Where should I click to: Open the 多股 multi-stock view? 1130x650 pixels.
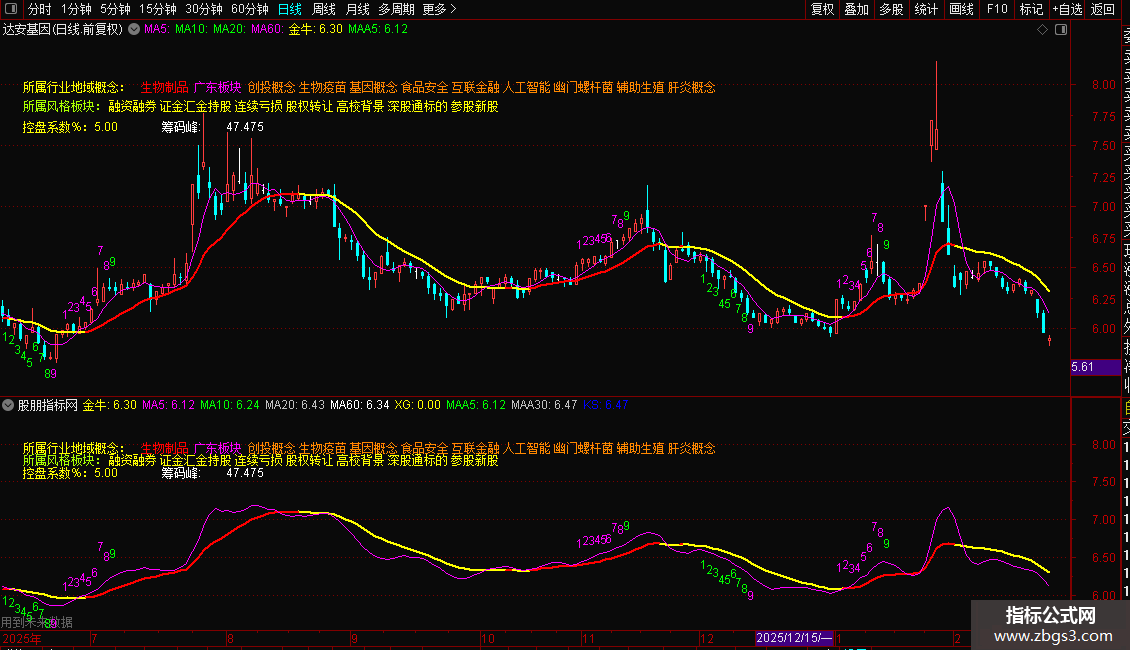891,9
